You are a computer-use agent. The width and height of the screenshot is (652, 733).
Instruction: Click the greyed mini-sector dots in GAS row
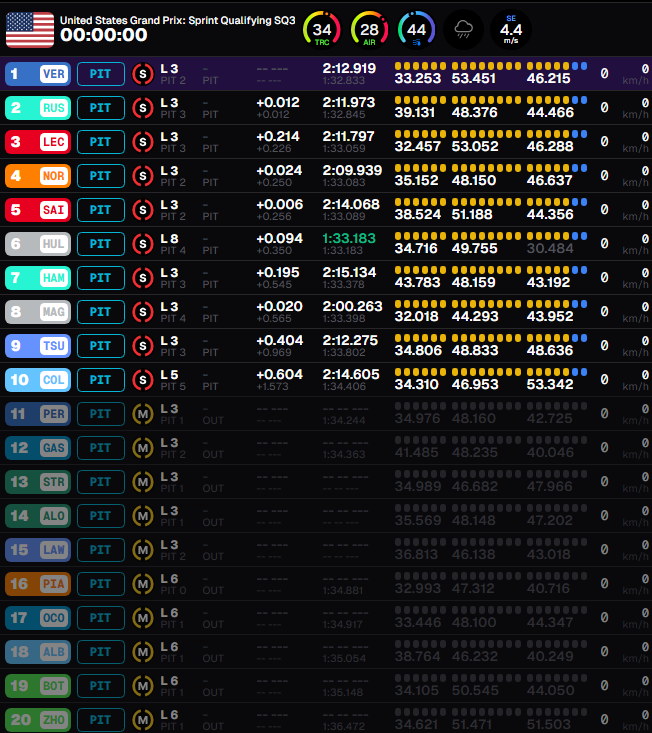491,440
